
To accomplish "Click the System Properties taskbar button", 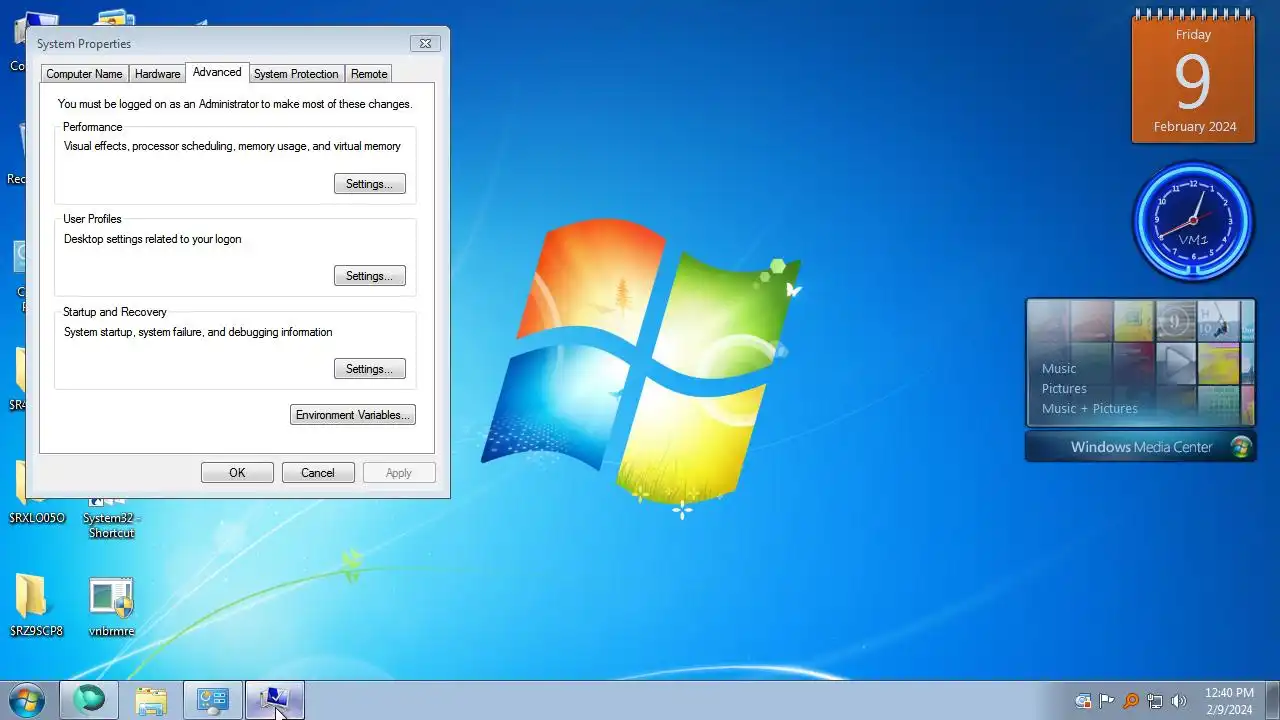I will point(275,700).
